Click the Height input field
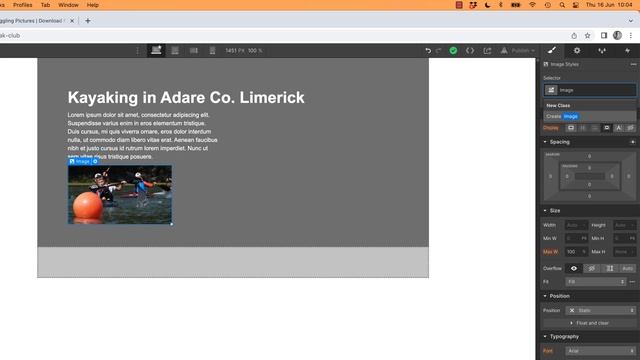Screen dimensions: 640x360 click(624, 225)
